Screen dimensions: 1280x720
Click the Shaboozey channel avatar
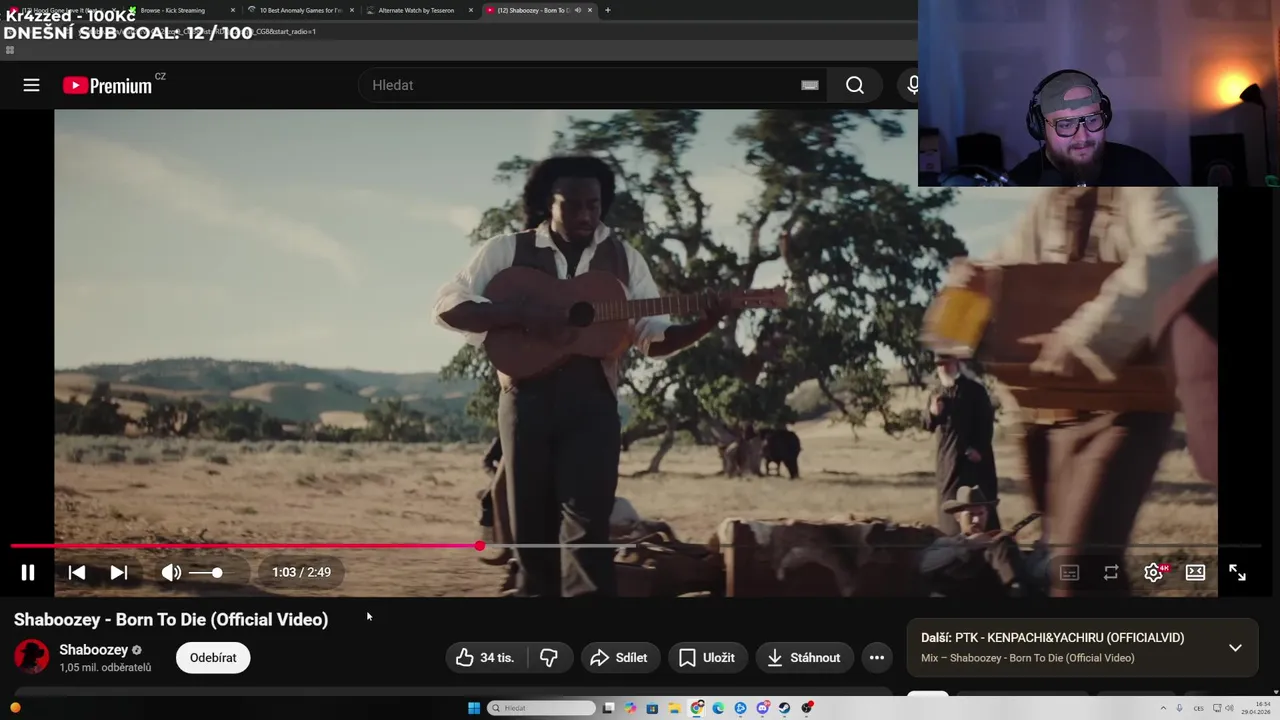tap(31, 657)
